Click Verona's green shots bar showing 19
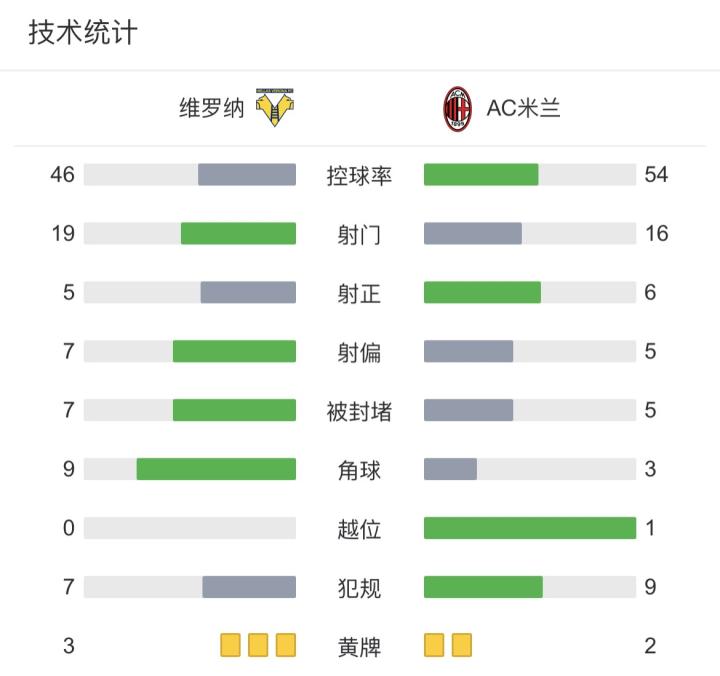Screen dimensions: 720x676 coord(238,233)
